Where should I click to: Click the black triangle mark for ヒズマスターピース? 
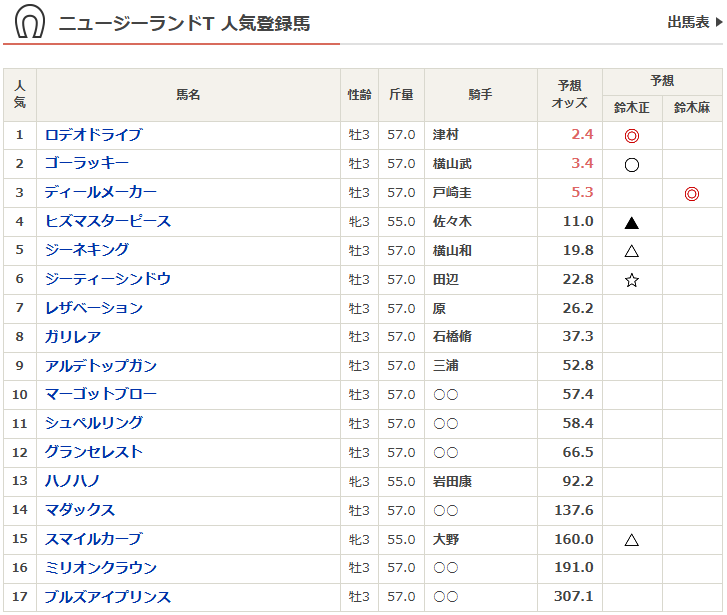point(631,223)
